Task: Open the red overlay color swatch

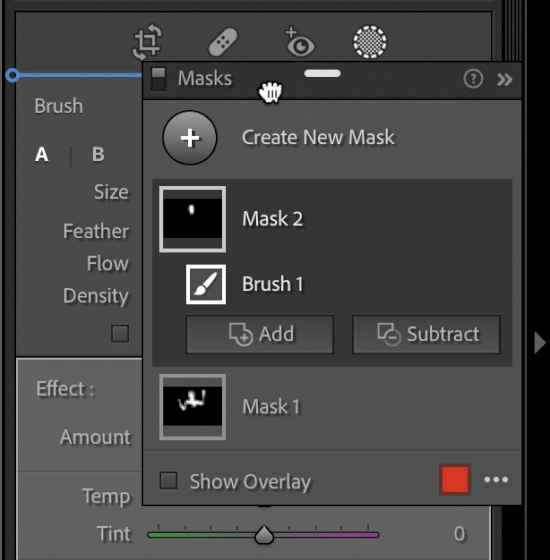Action: pos(455,480)
